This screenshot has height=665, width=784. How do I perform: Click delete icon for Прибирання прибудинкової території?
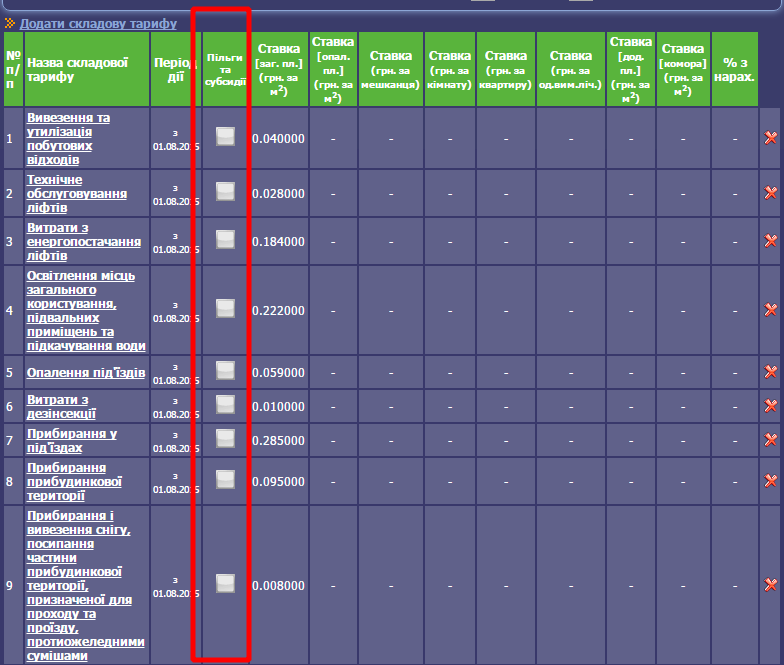pyautogui.click(x=770, y=481)
